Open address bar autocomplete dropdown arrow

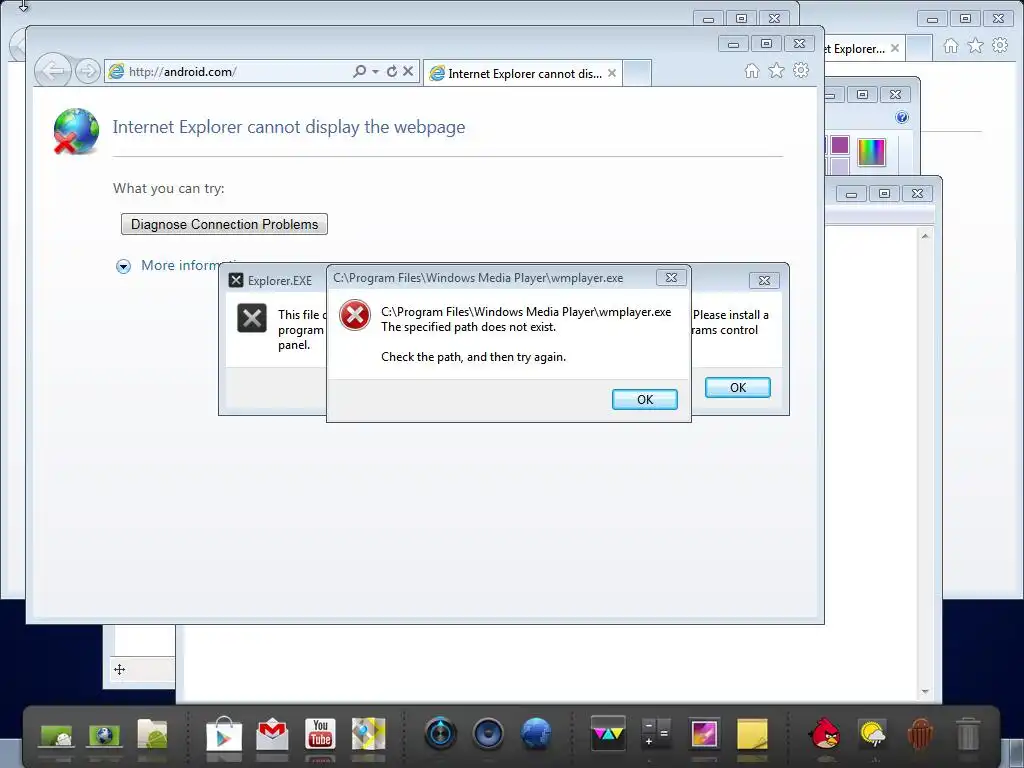pyautogui.click(x=376, y=72)
